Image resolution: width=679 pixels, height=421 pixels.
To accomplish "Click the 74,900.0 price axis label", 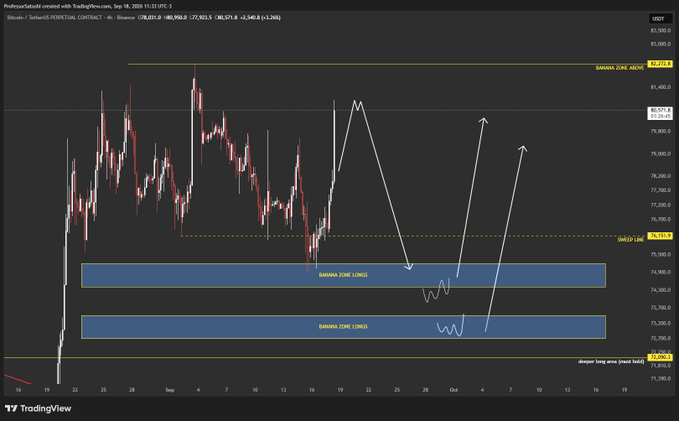I will point(660,272).
